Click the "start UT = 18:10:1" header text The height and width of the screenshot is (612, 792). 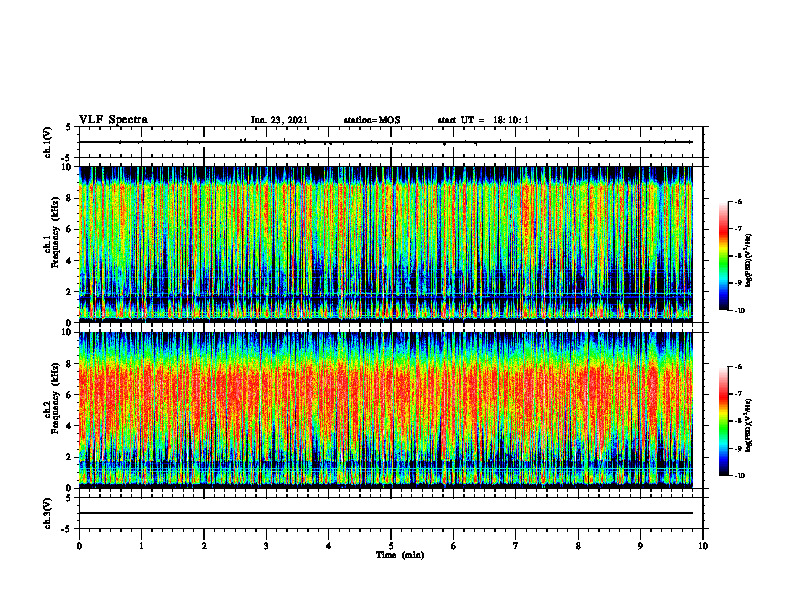click(x=483, y=120)
